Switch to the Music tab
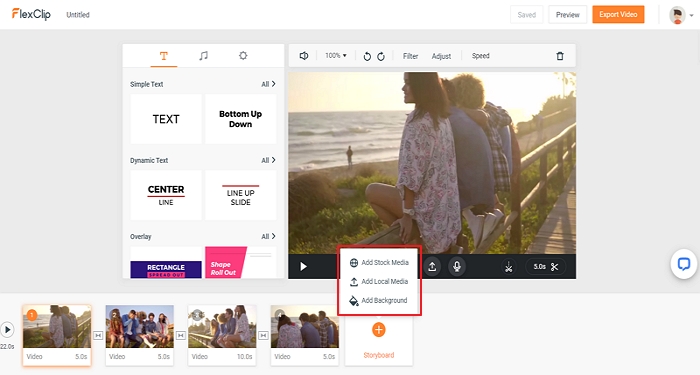700x375 pixels. [203, 56]
